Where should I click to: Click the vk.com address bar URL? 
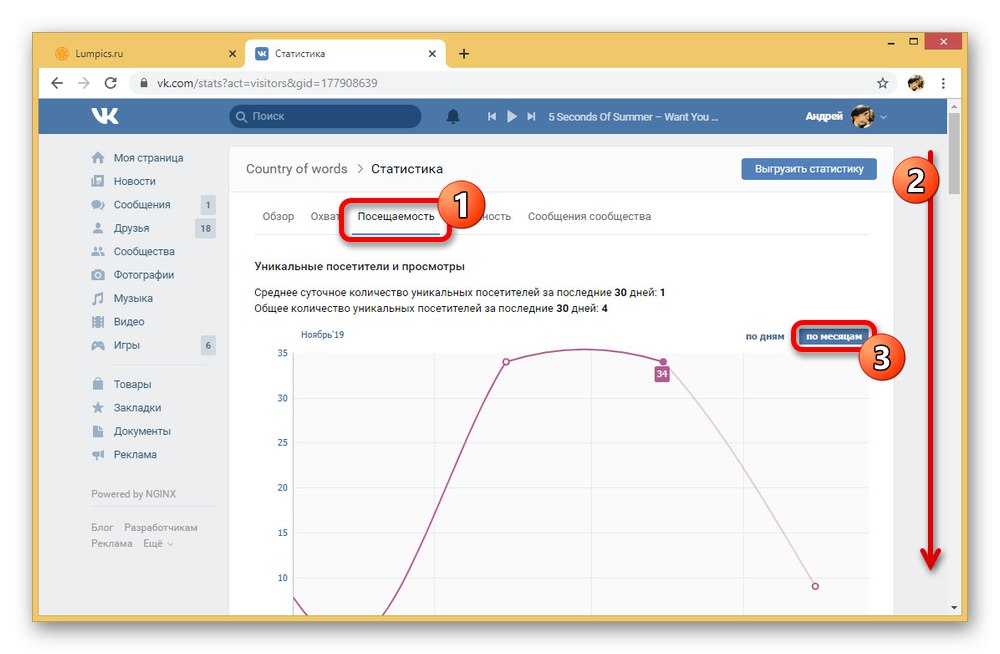pyautogui.click(x=267, y=83)
